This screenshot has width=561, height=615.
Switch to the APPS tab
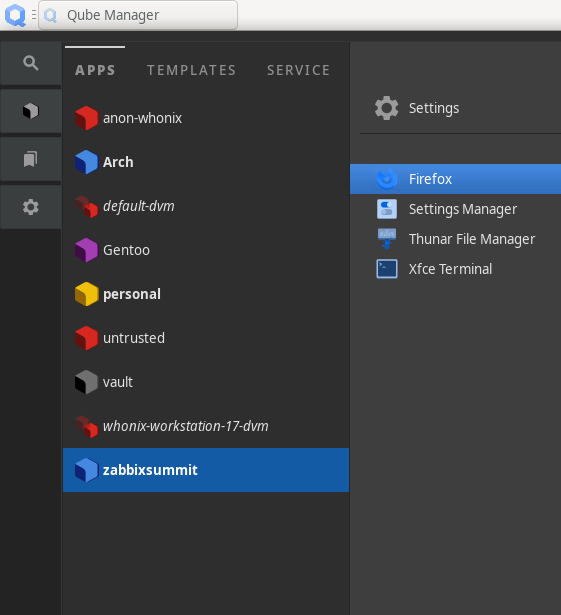[x=95, y=70]
